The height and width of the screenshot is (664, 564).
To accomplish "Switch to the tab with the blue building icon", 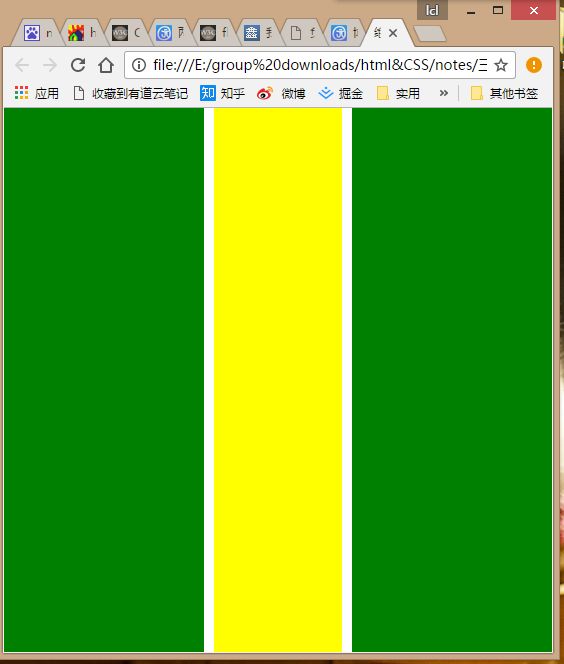I will click(x=258, y=33).
